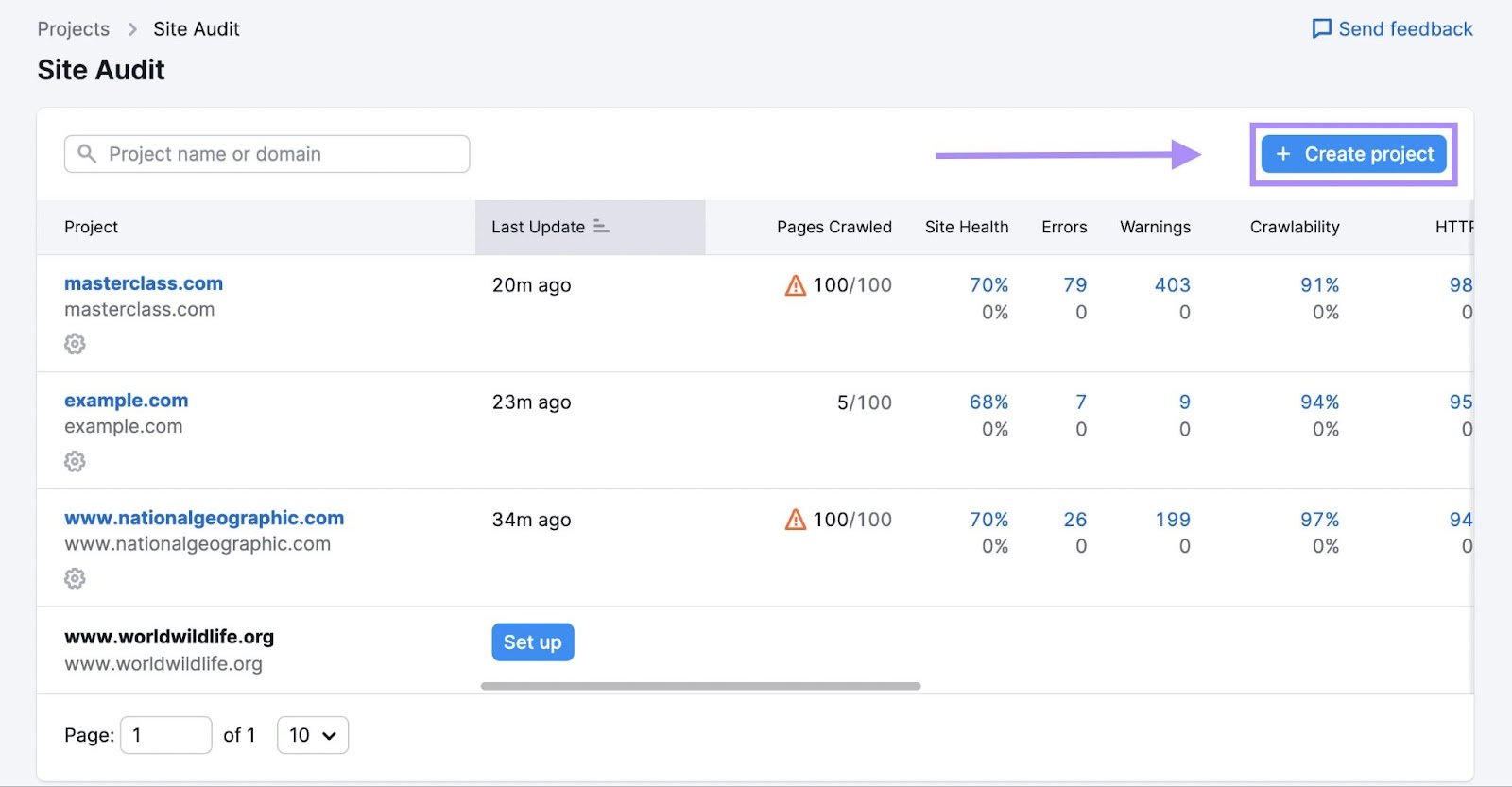Screen dimensions: 1512x787
Task: Click the Last Update sort icon
Action: click(x=601, y=227)
